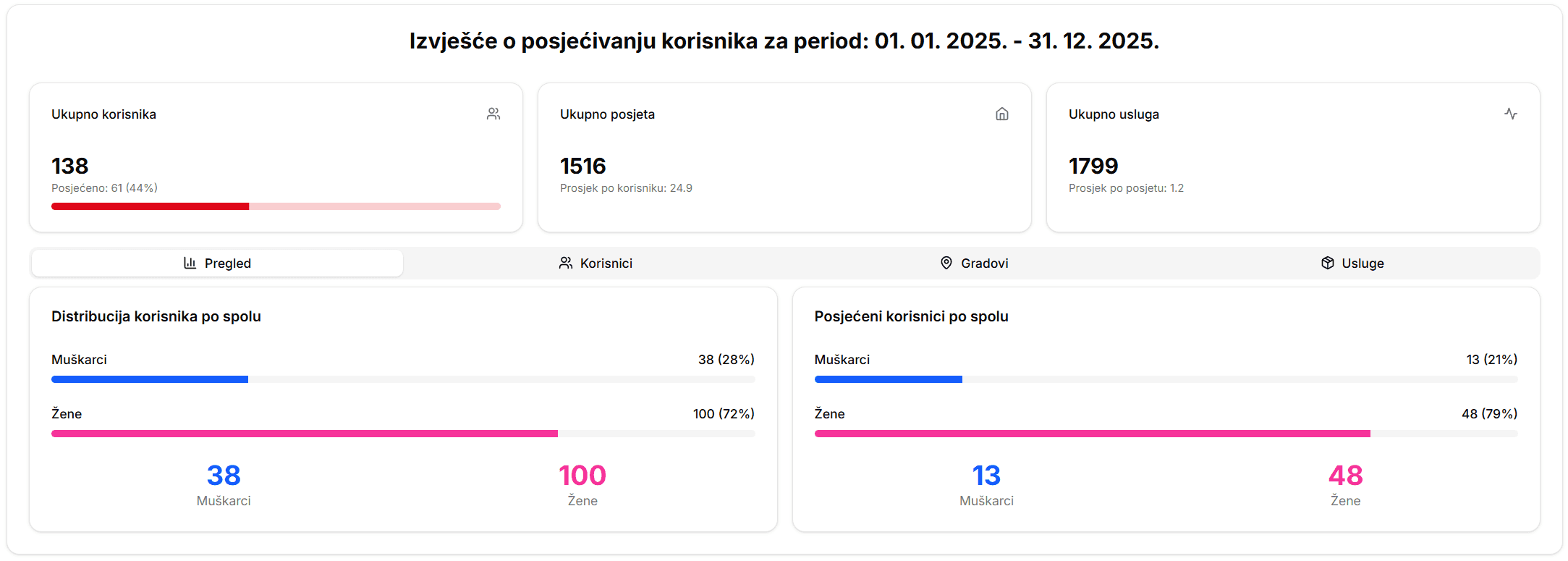Image resolution: width=1568 pixels, height=561 pixels.
Task: Click the package icon beside Usluge
Action: click(1328, 263)
